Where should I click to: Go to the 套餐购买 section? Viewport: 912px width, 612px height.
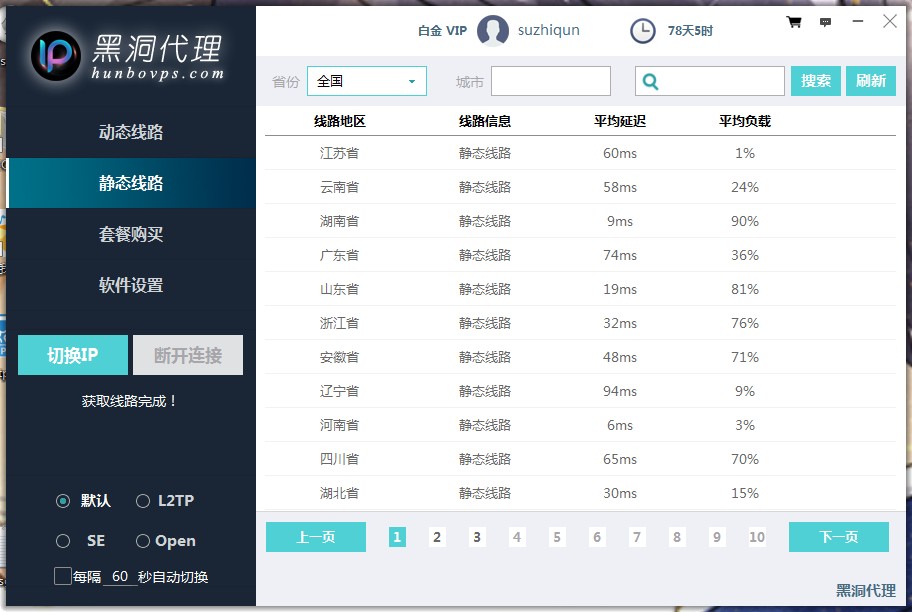point(131,234)
